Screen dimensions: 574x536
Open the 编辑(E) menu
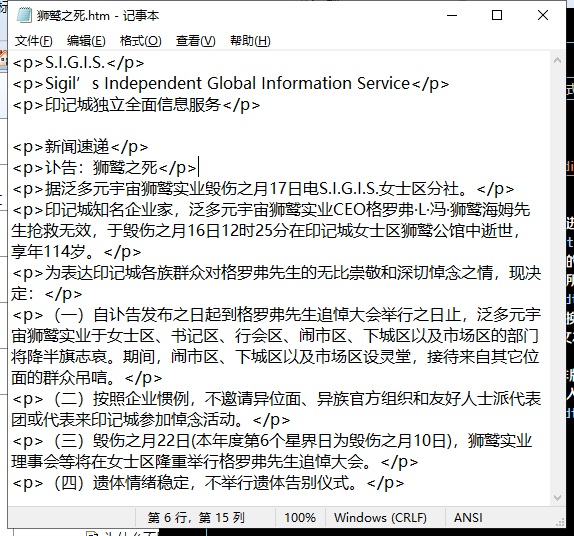pyautogui.click(x=86, y=41)
